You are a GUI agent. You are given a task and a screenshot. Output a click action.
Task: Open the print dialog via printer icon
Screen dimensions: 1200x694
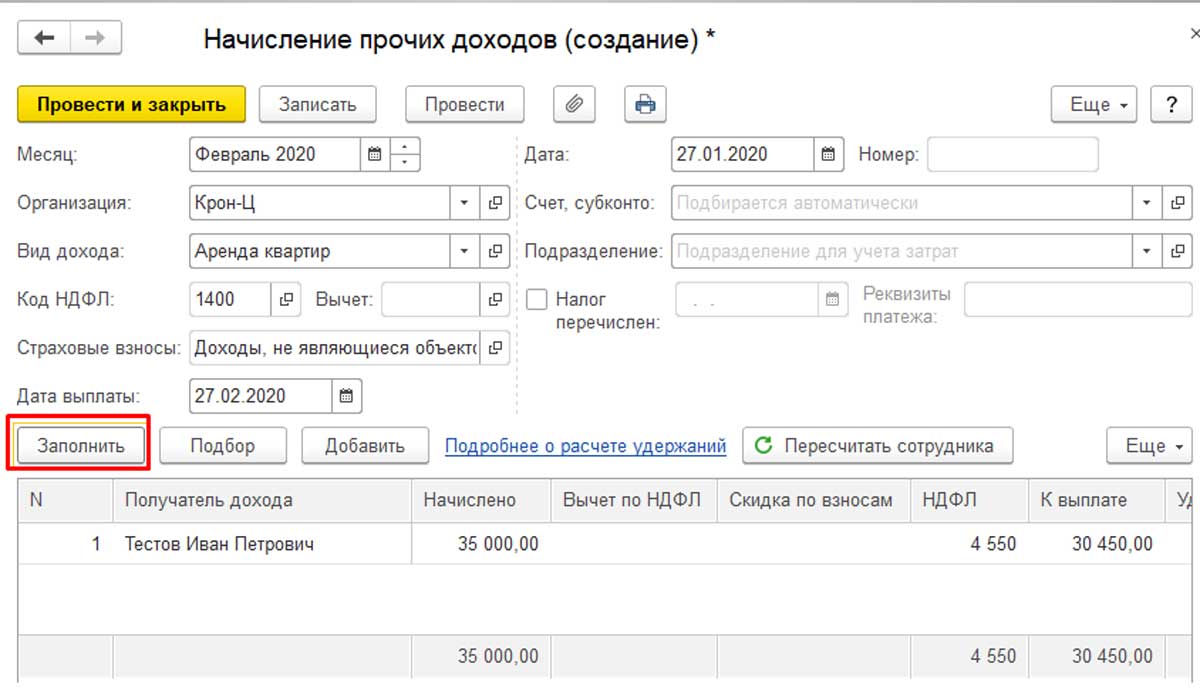pyautogui.click(x=644, y=104)
